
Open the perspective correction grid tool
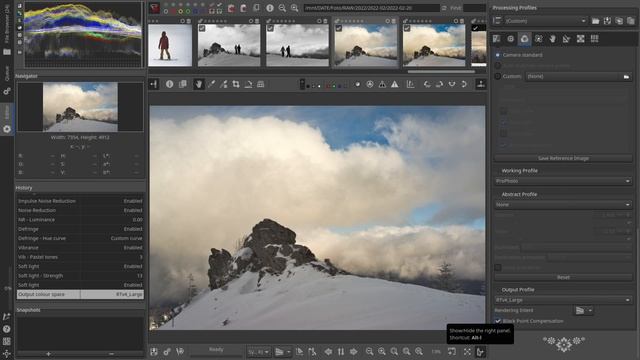(261, 84)
